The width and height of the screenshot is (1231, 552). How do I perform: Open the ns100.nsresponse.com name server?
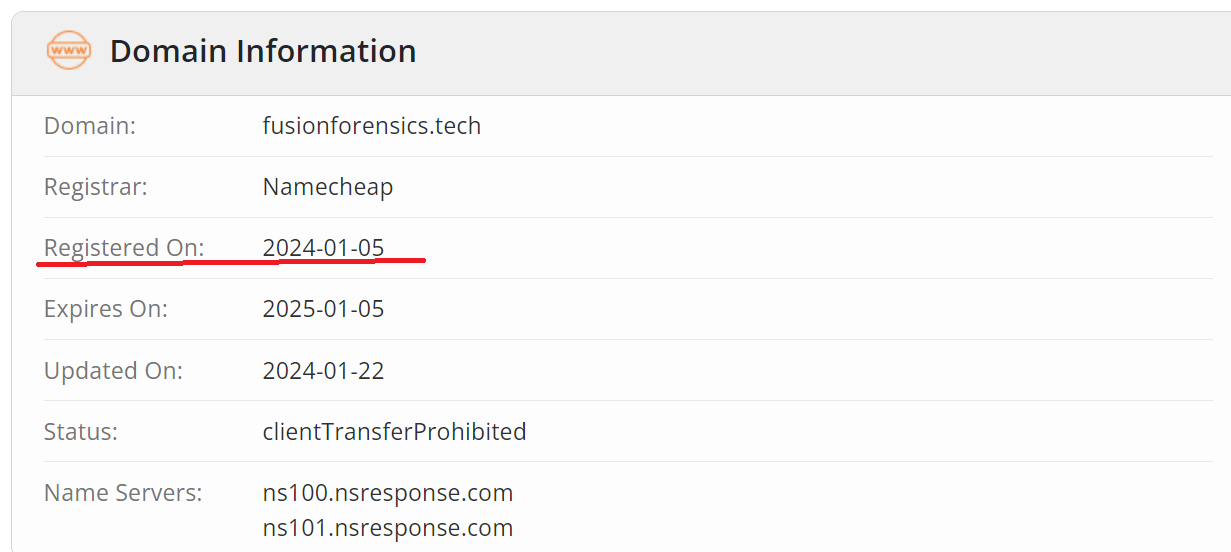click(x=387, y=493)
